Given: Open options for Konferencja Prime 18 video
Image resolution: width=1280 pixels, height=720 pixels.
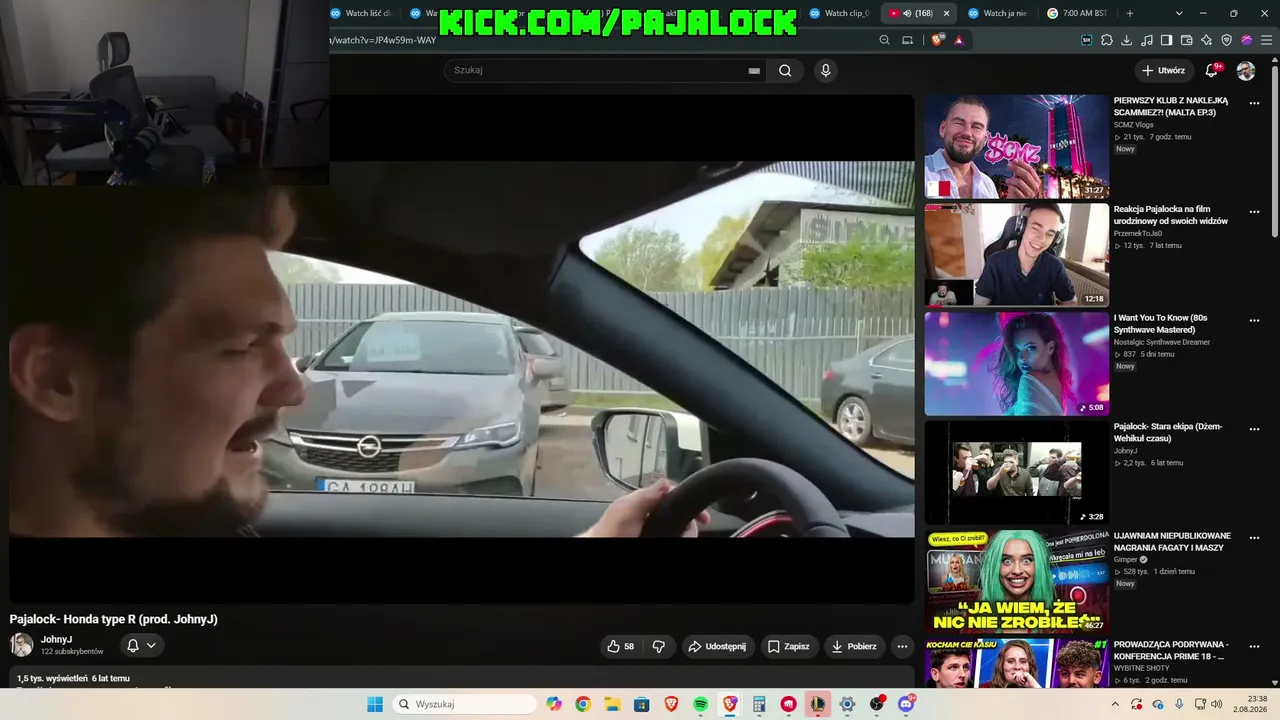Looking at the screenshot, I should point(1254,647).
